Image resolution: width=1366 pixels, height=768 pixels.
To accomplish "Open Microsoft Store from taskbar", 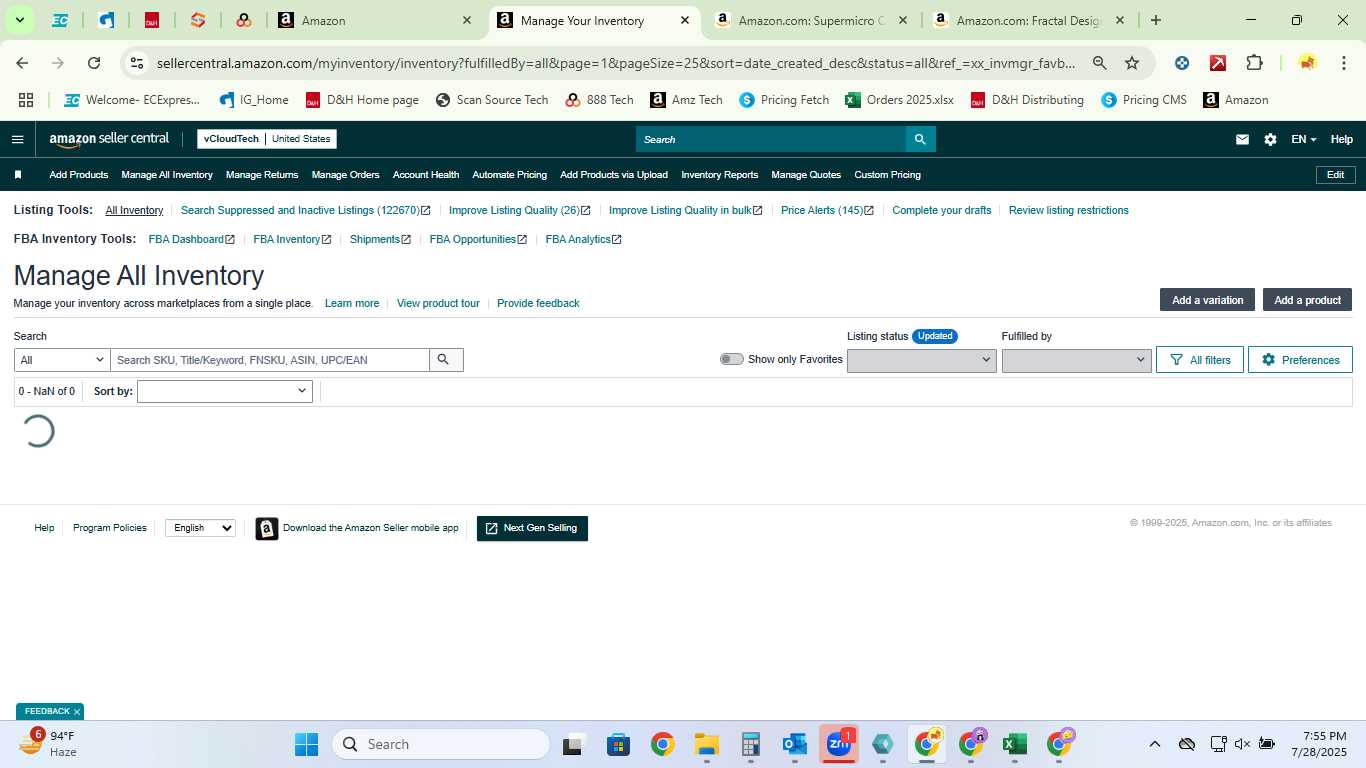I will click(x=618, y=744).
